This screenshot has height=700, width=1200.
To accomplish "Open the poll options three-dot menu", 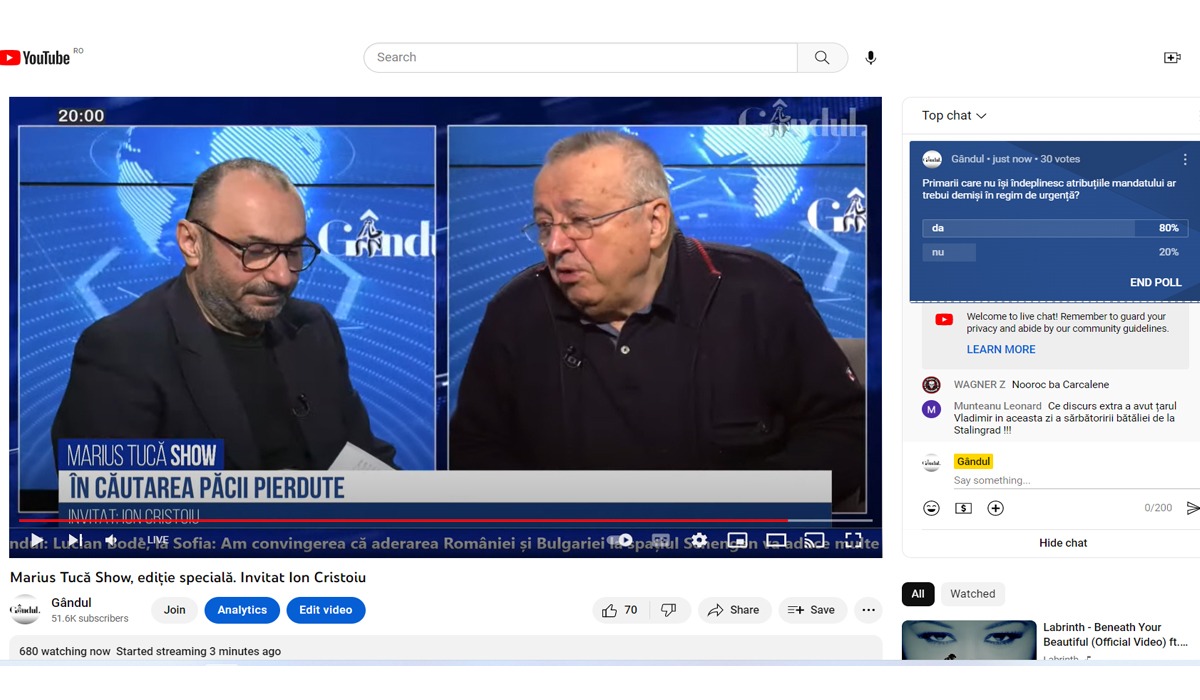I will click(1185, 159).
